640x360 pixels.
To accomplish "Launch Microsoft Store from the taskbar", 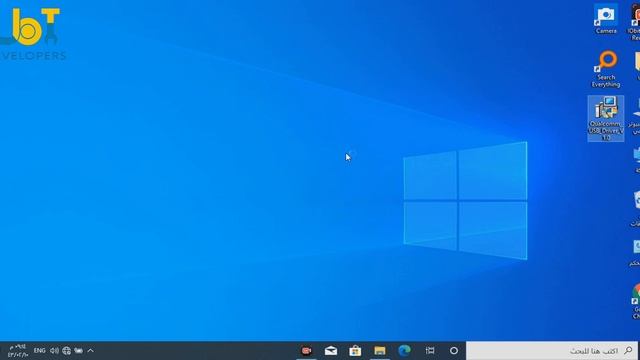I will pos(355,351).
